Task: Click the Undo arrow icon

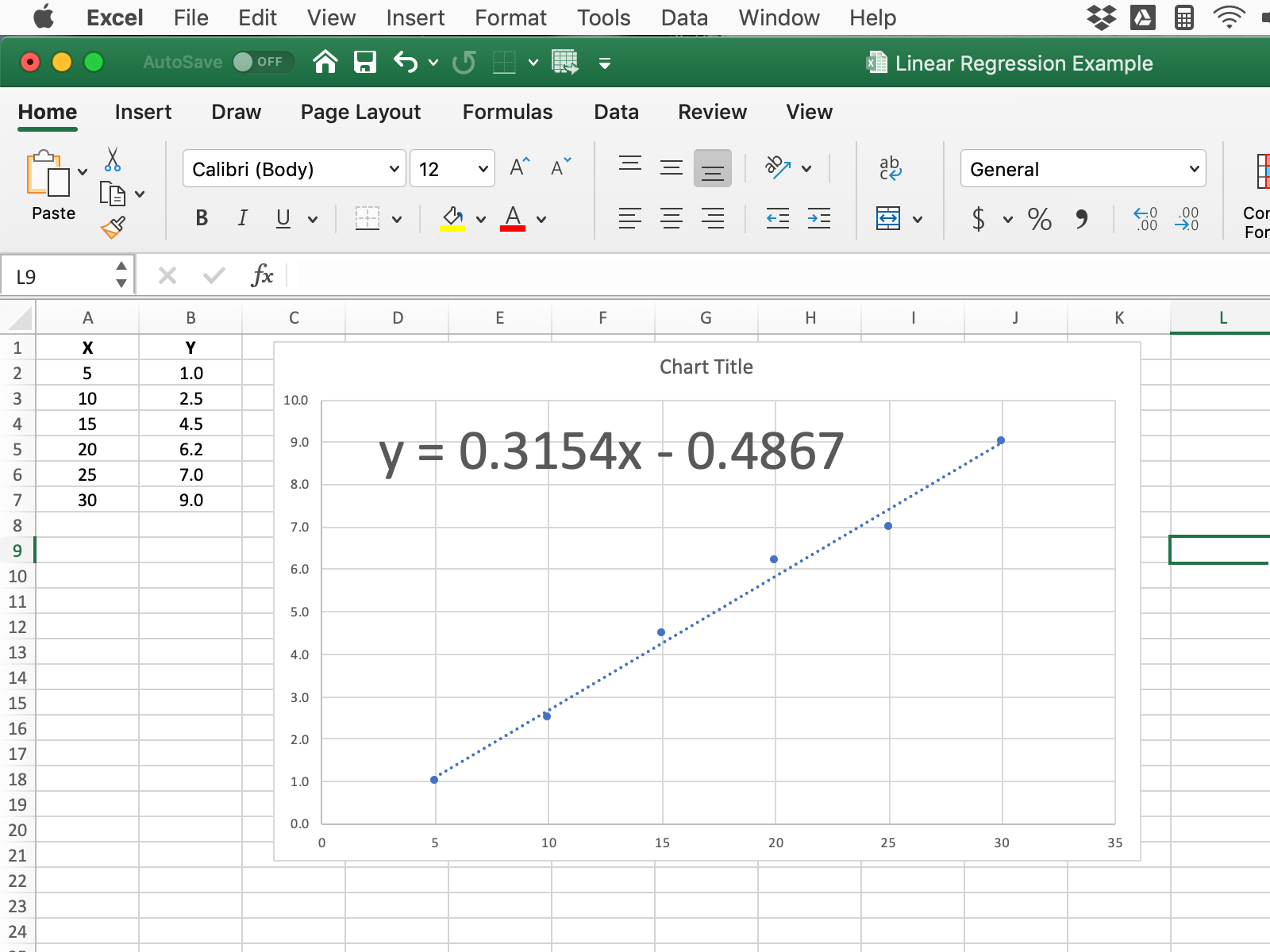Action: click(x=406, y=62)
